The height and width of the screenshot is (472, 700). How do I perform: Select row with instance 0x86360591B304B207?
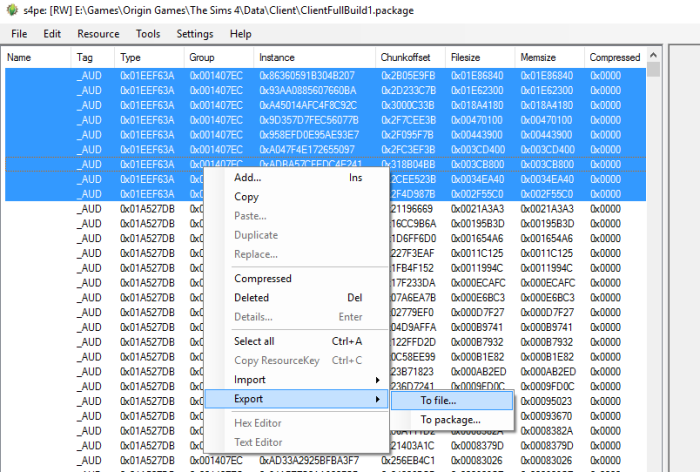325,75
